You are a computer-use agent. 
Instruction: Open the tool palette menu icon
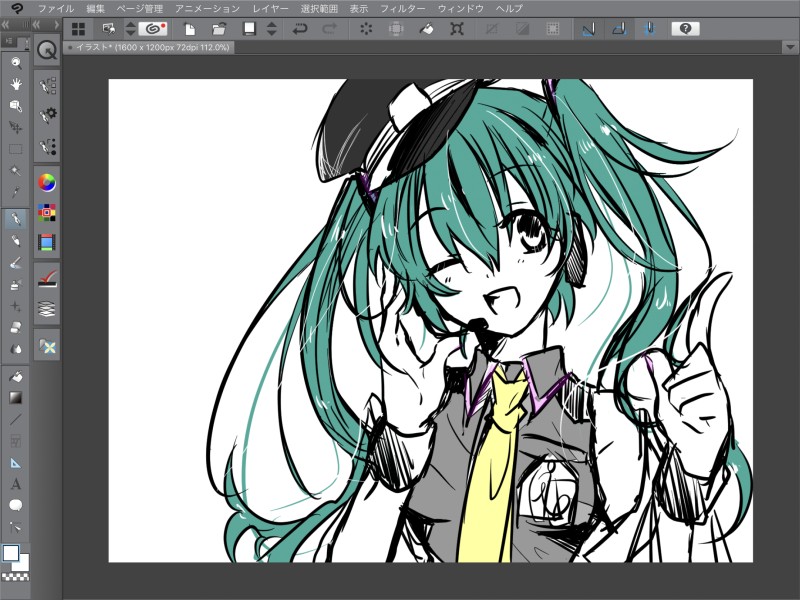coord(8,40)
